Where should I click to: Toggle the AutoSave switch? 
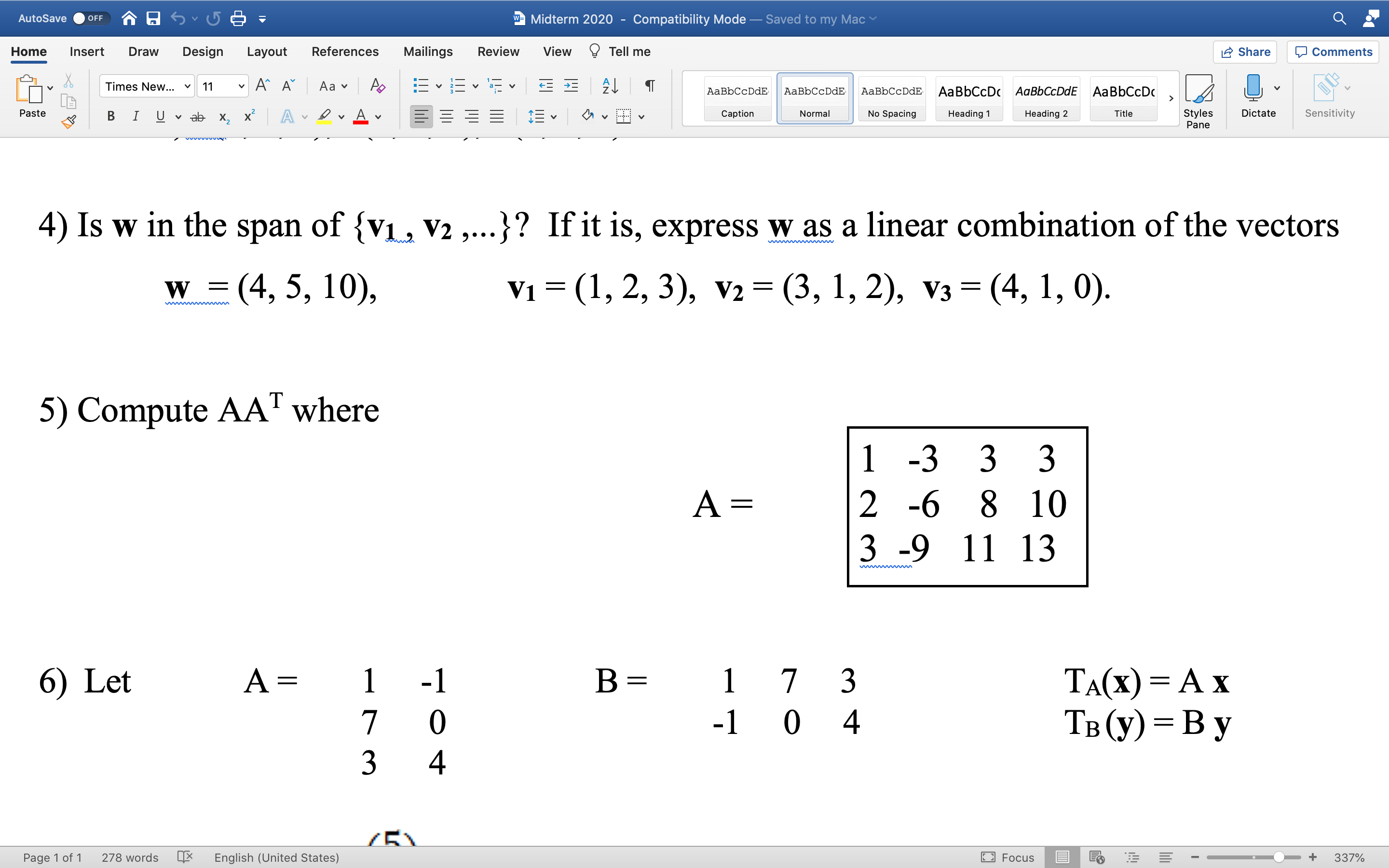[87, 18]
